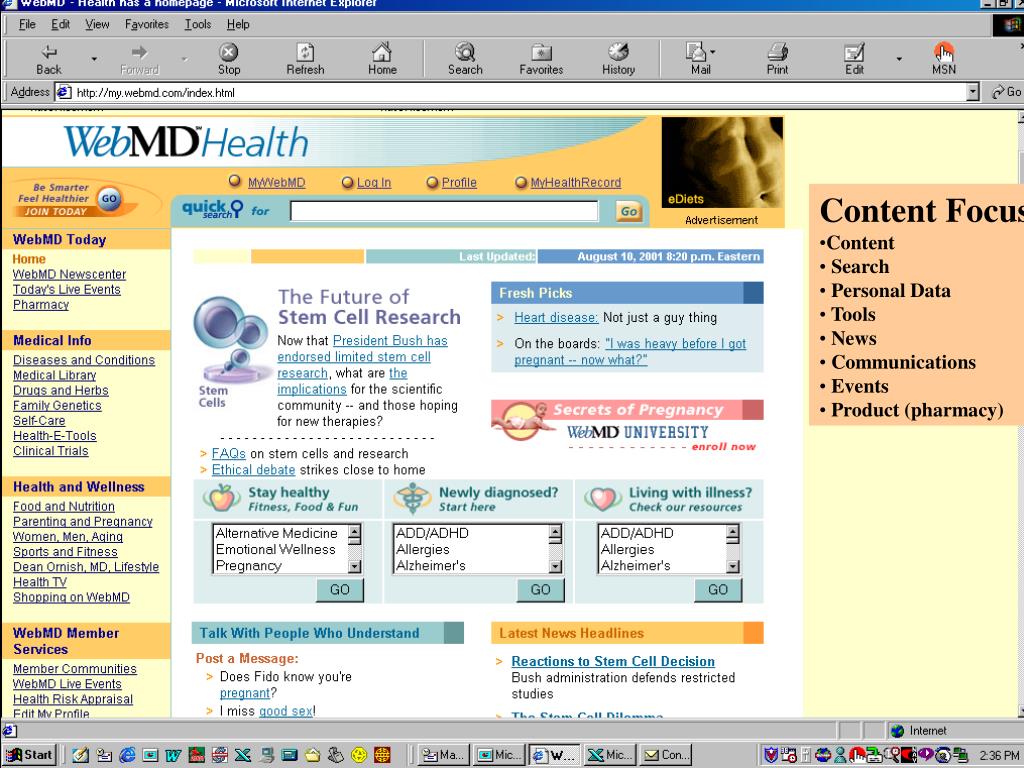Viewport: 1024px width, 768px height.
Task: Click the Newly diagnosed list's down arrow
Action: (x=555, y=566)
